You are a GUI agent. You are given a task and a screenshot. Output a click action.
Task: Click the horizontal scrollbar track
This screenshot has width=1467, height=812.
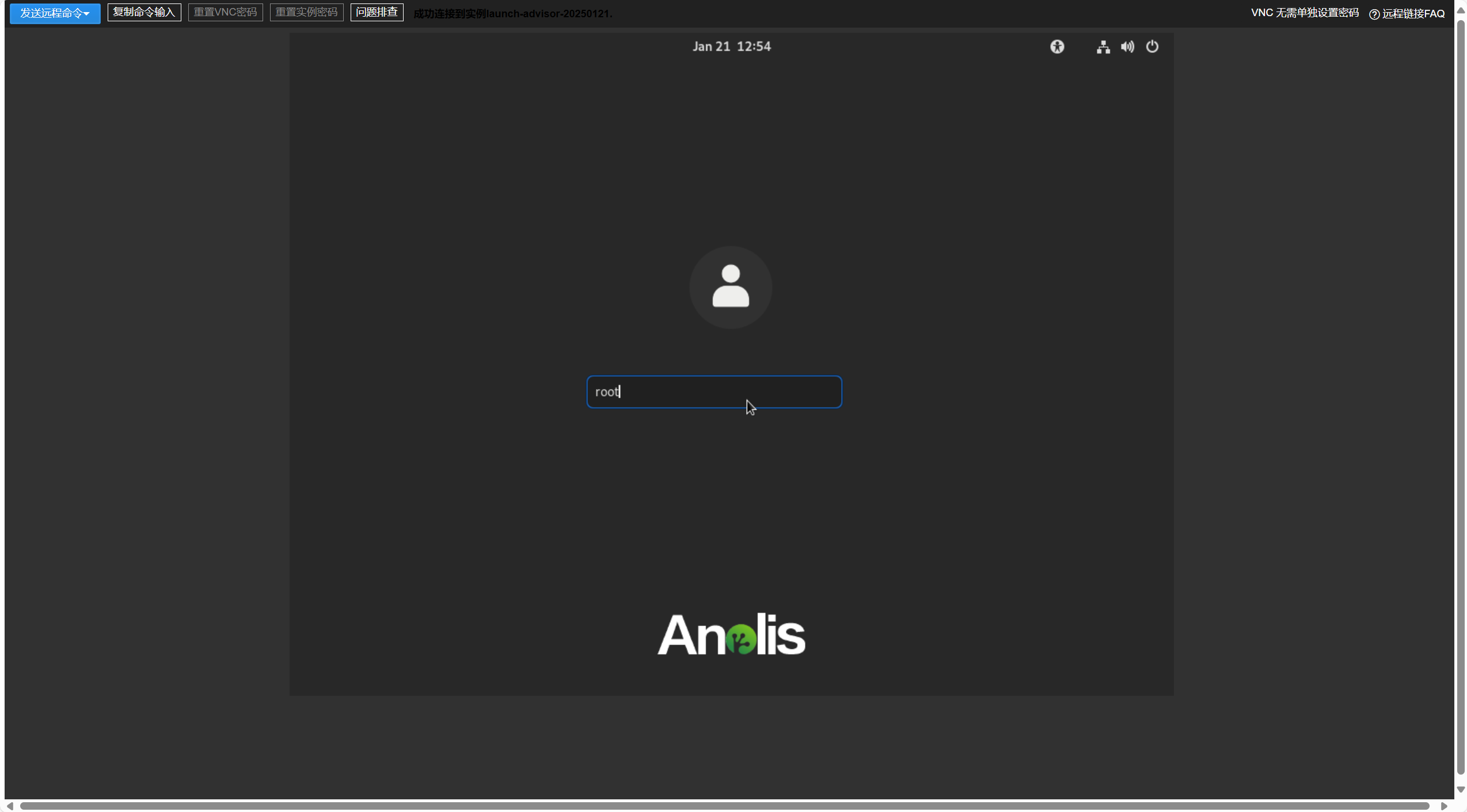[x=724, y=806]
